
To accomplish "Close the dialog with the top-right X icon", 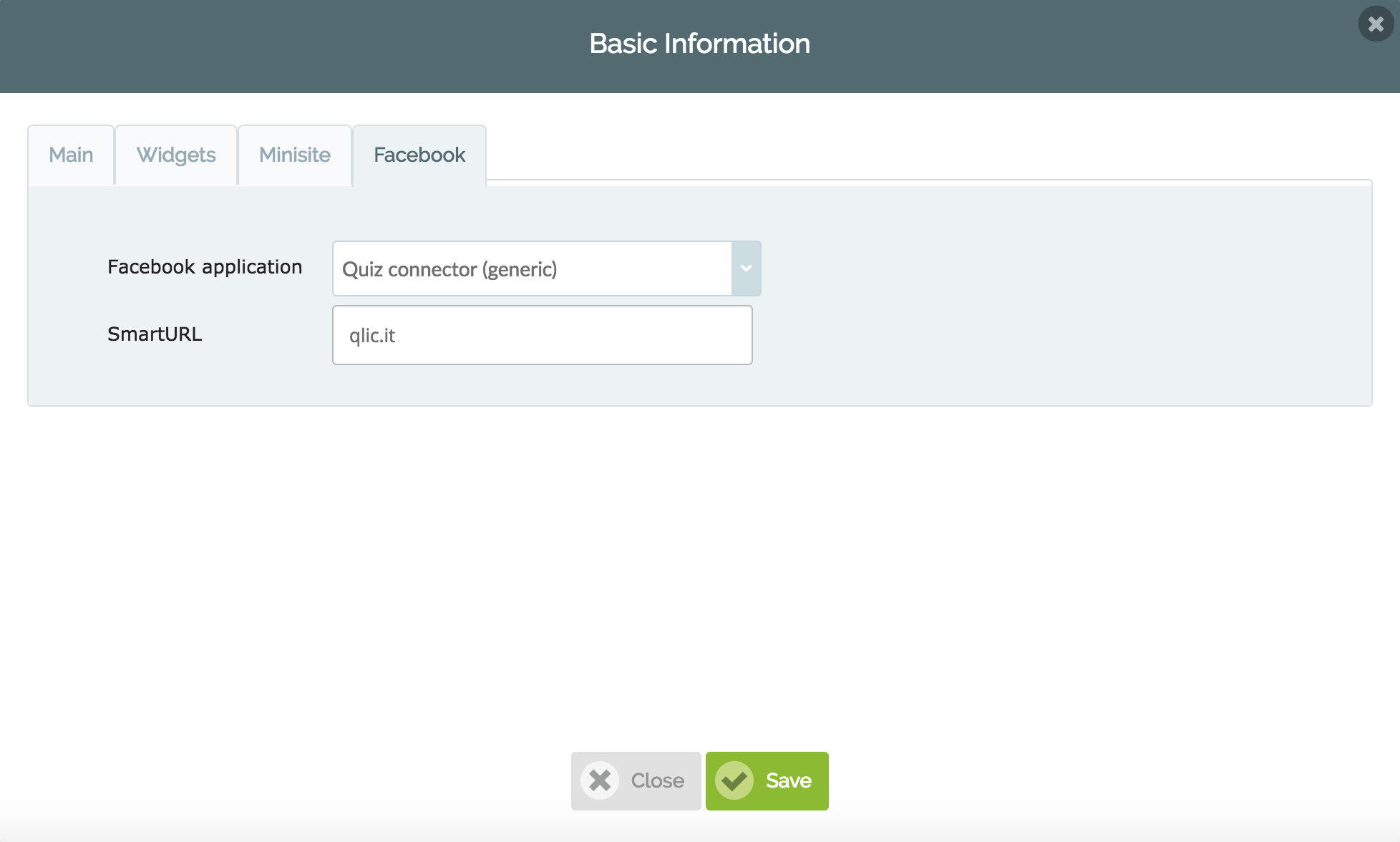I will [x=1375, y=24].
